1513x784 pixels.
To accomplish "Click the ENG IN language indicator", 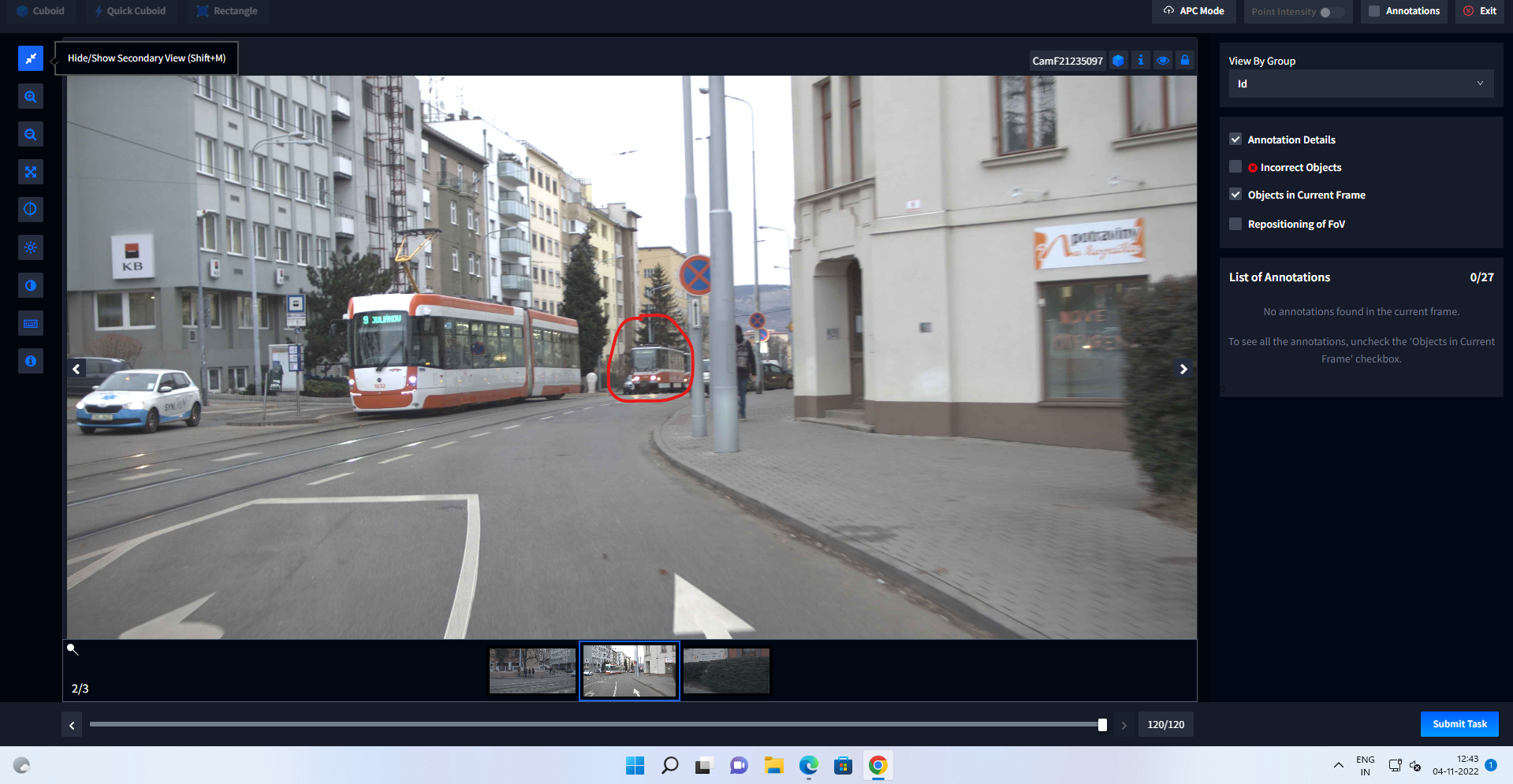I will (x=1366, y=765).
